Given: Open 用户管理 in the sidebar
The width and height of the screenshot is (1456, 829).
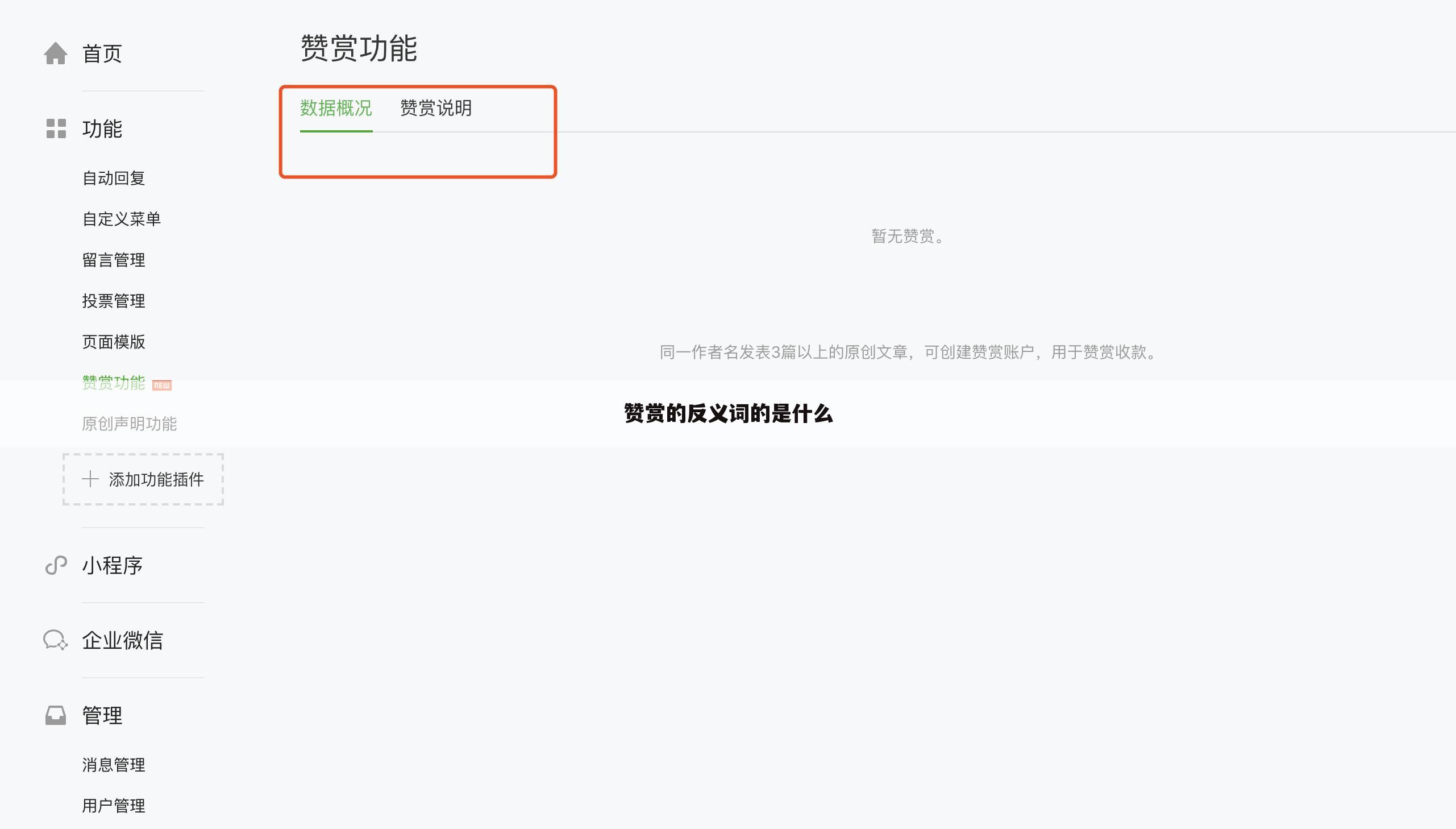Looking at the screenshot, I should click(114, 806).
